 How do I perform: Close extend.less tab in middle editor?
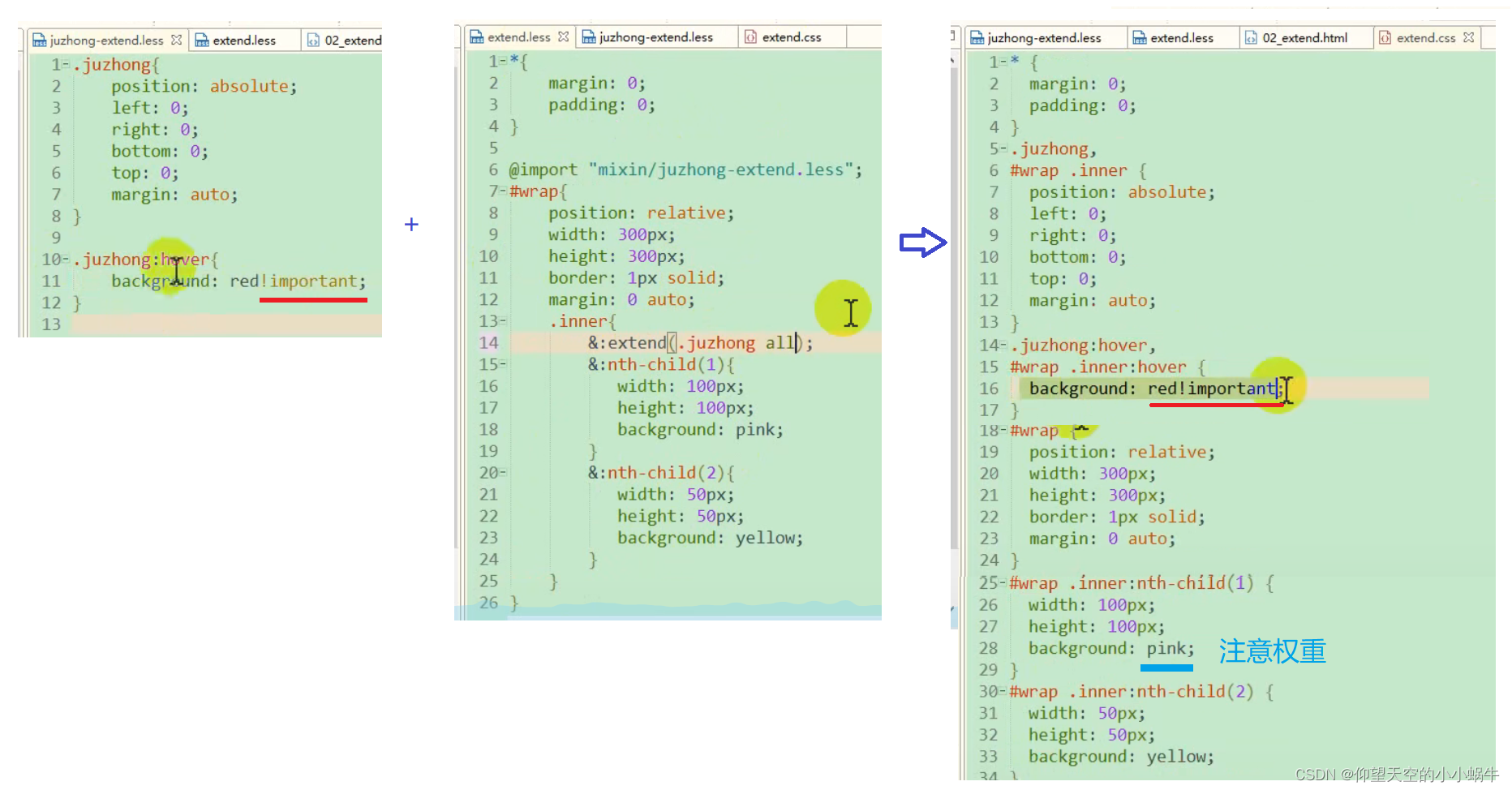[x=563, y=36]
